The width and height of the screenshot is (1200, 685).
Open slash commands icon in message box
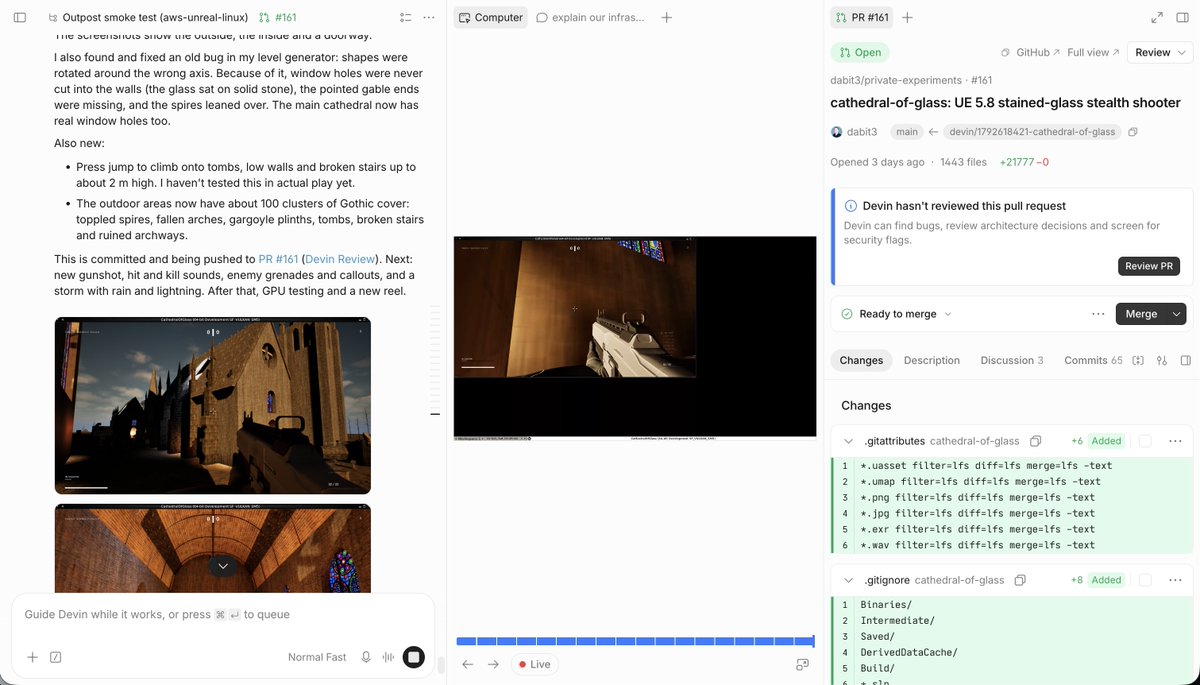click(x=55, y=657)
